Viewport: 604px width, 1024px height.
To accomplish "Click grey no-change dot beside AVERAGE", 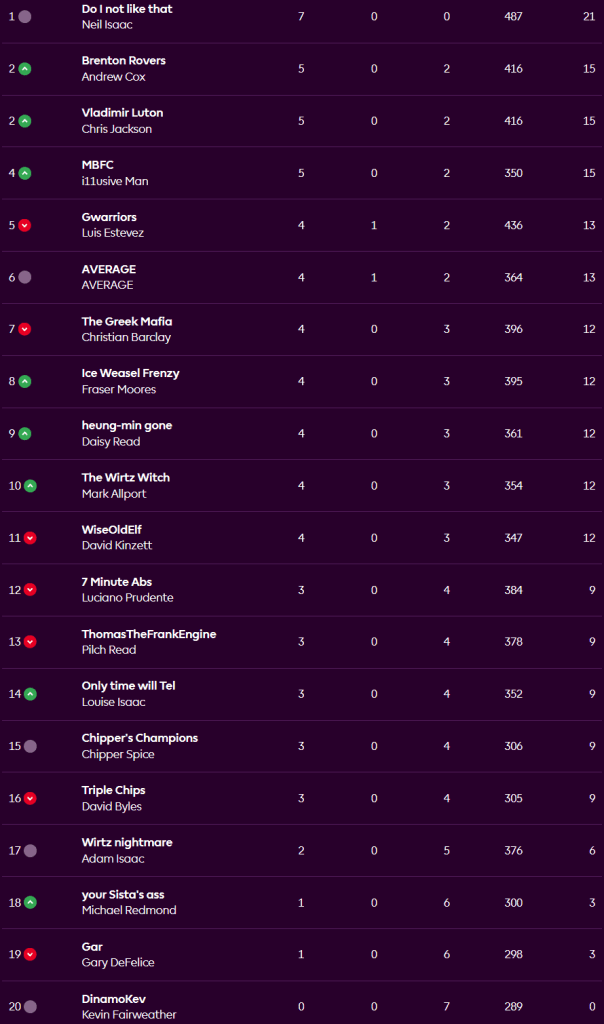I will pos(25,277).
